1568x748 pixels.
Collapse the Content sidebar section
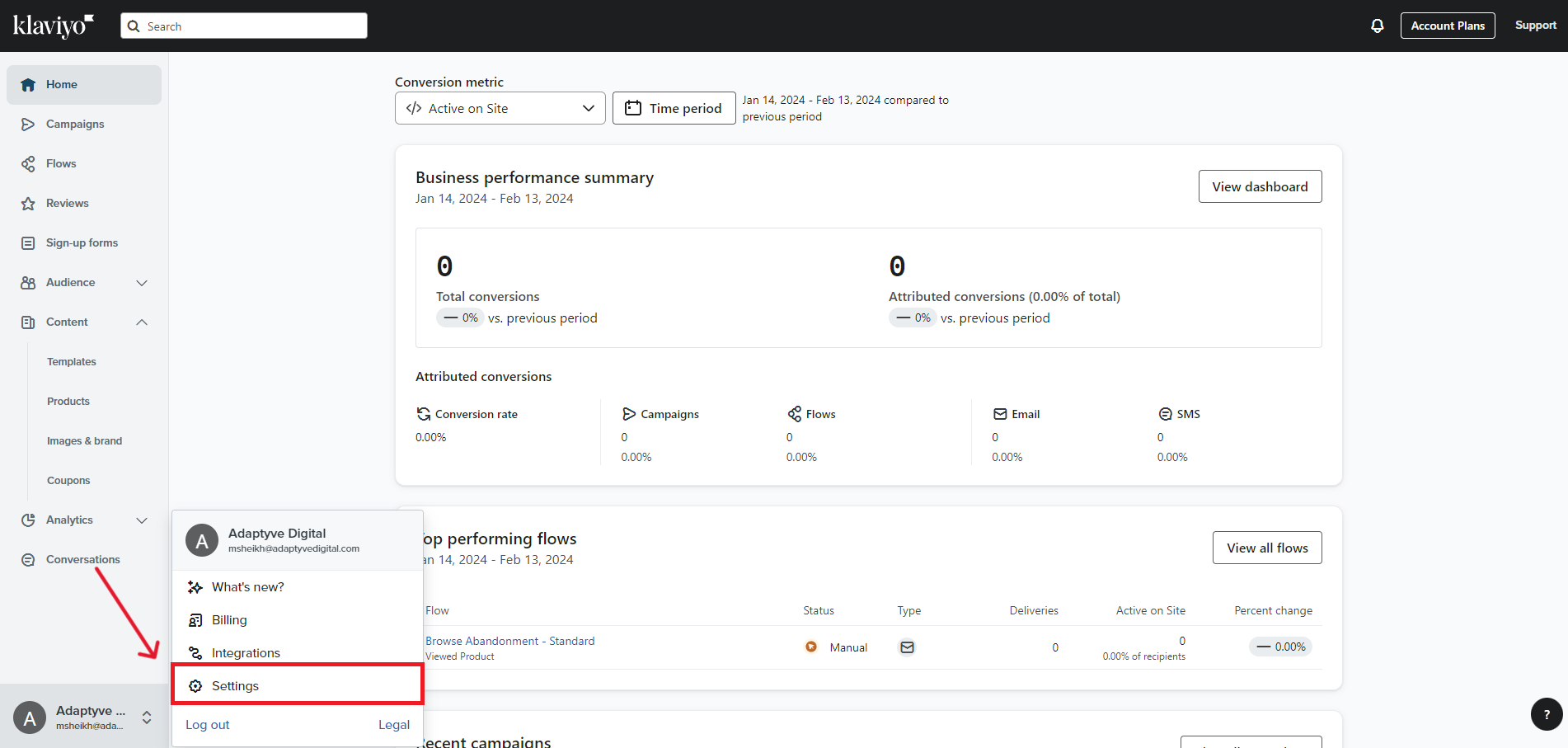tap(142, 322)
